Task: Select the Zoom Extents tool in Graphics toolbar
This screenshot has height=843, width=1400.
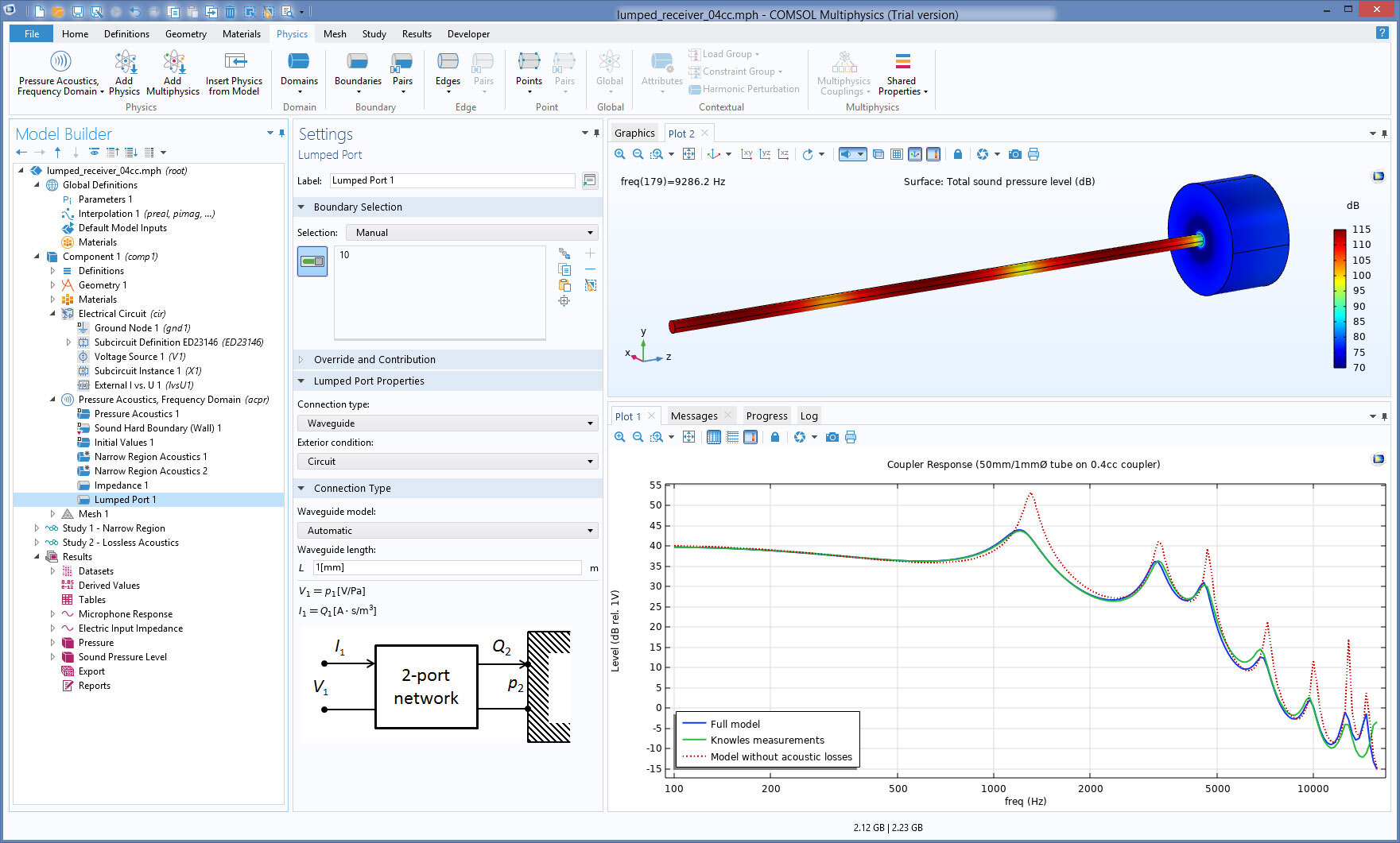Action: coord(688,154)
